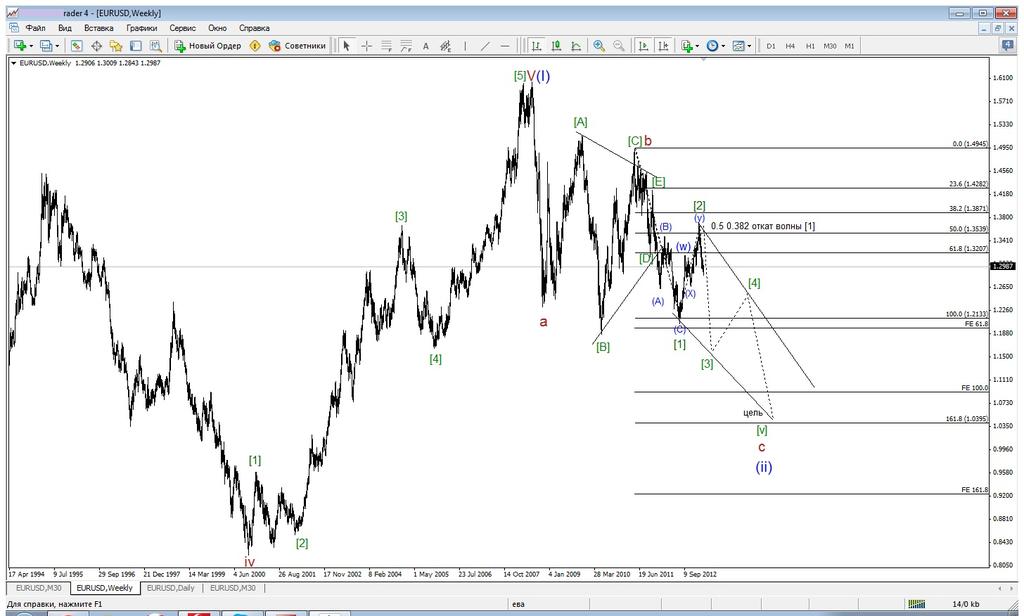The width and height of the screenshot is (1024, 616).
Task: Switch to the arrow cursor mode
Action: (x=347, y=46)
